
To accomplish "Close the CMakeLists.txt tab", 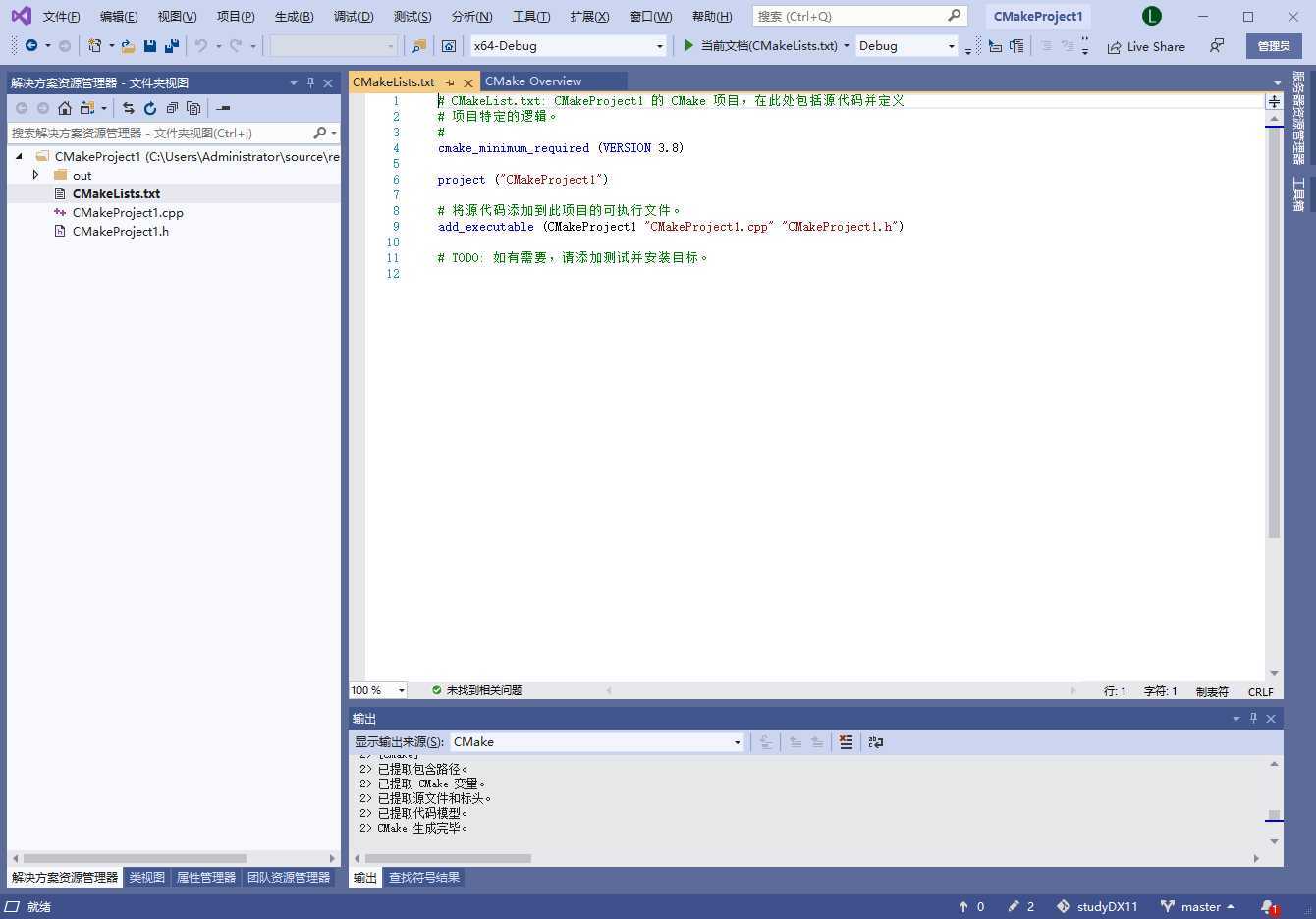I will (468, 82).
